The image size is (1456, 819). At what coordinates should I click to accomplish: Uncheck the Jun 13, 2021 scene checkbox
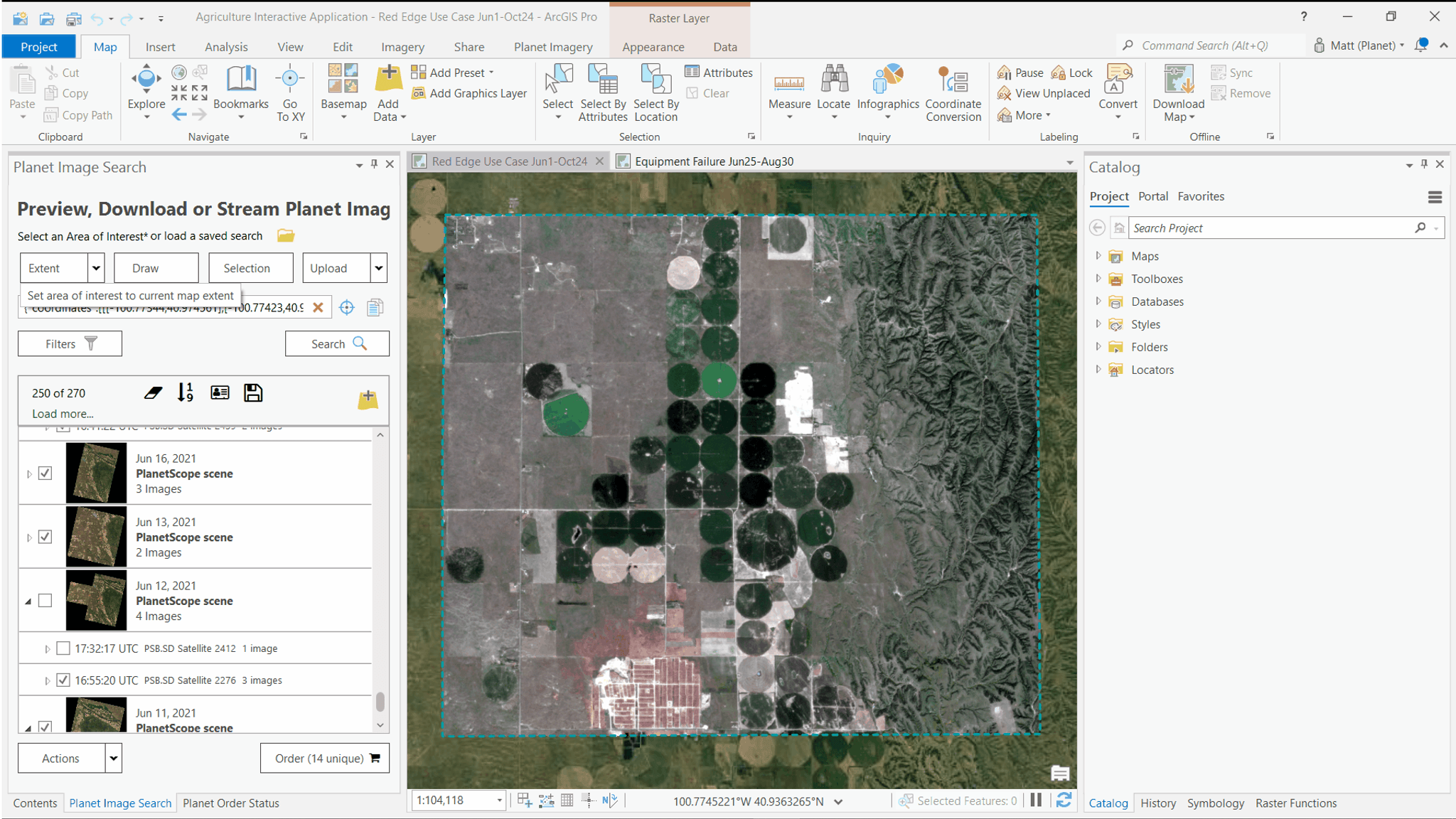click(x=45, y=537)
